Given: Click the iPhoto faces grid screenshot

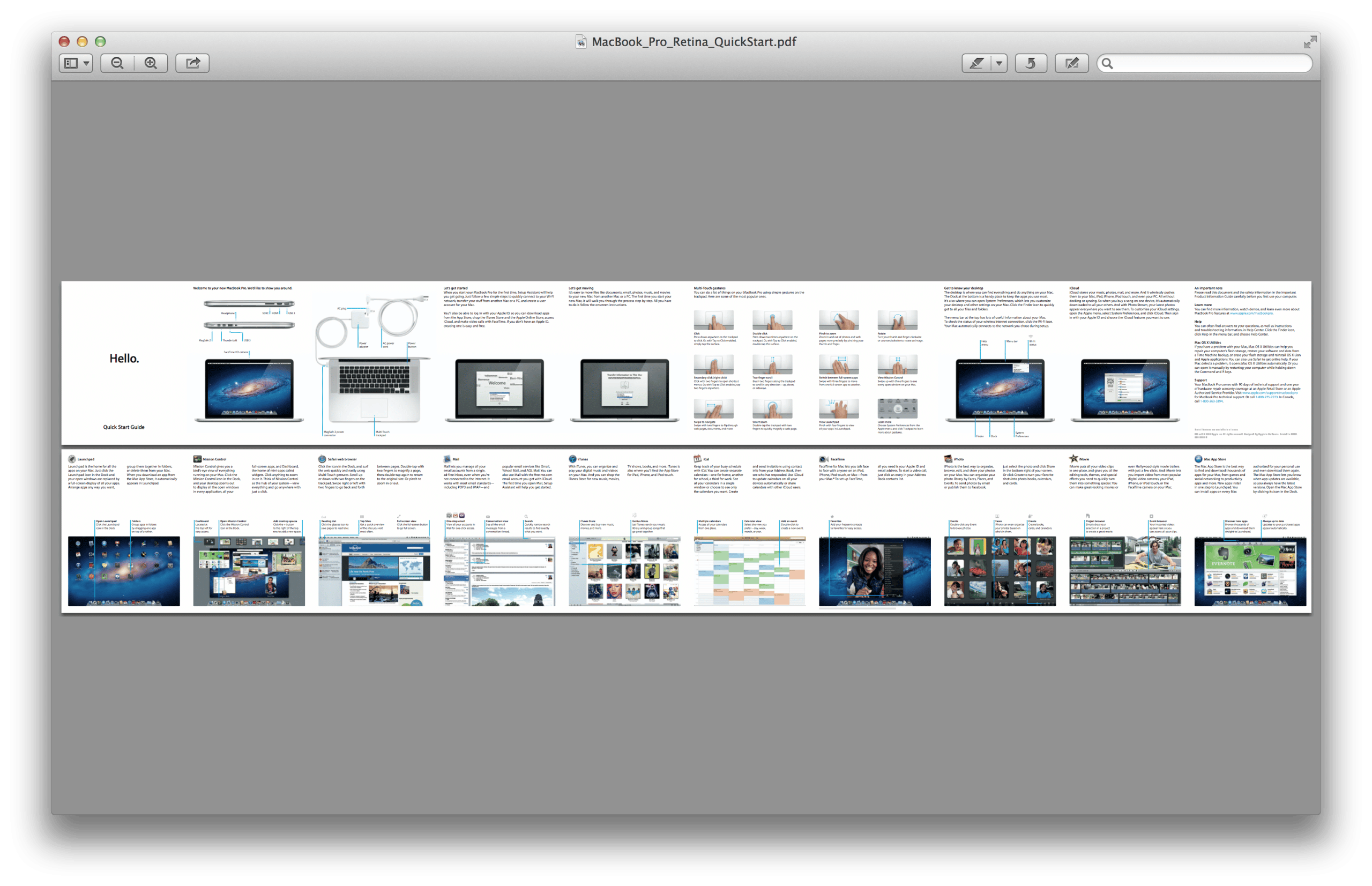Looking at the screenshot, I should click(x=1000, y=571).
